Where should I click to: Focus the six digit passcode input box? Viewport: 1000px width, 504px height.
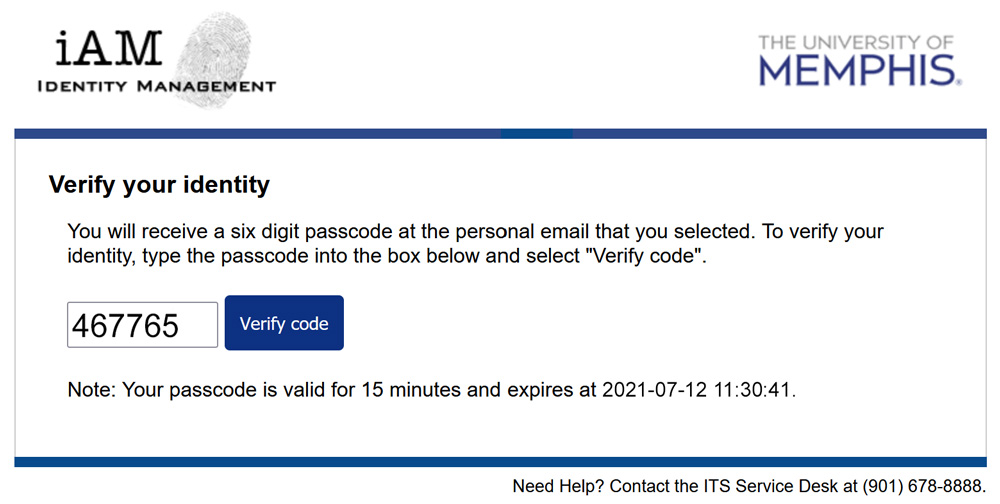[x=142, y=325]
